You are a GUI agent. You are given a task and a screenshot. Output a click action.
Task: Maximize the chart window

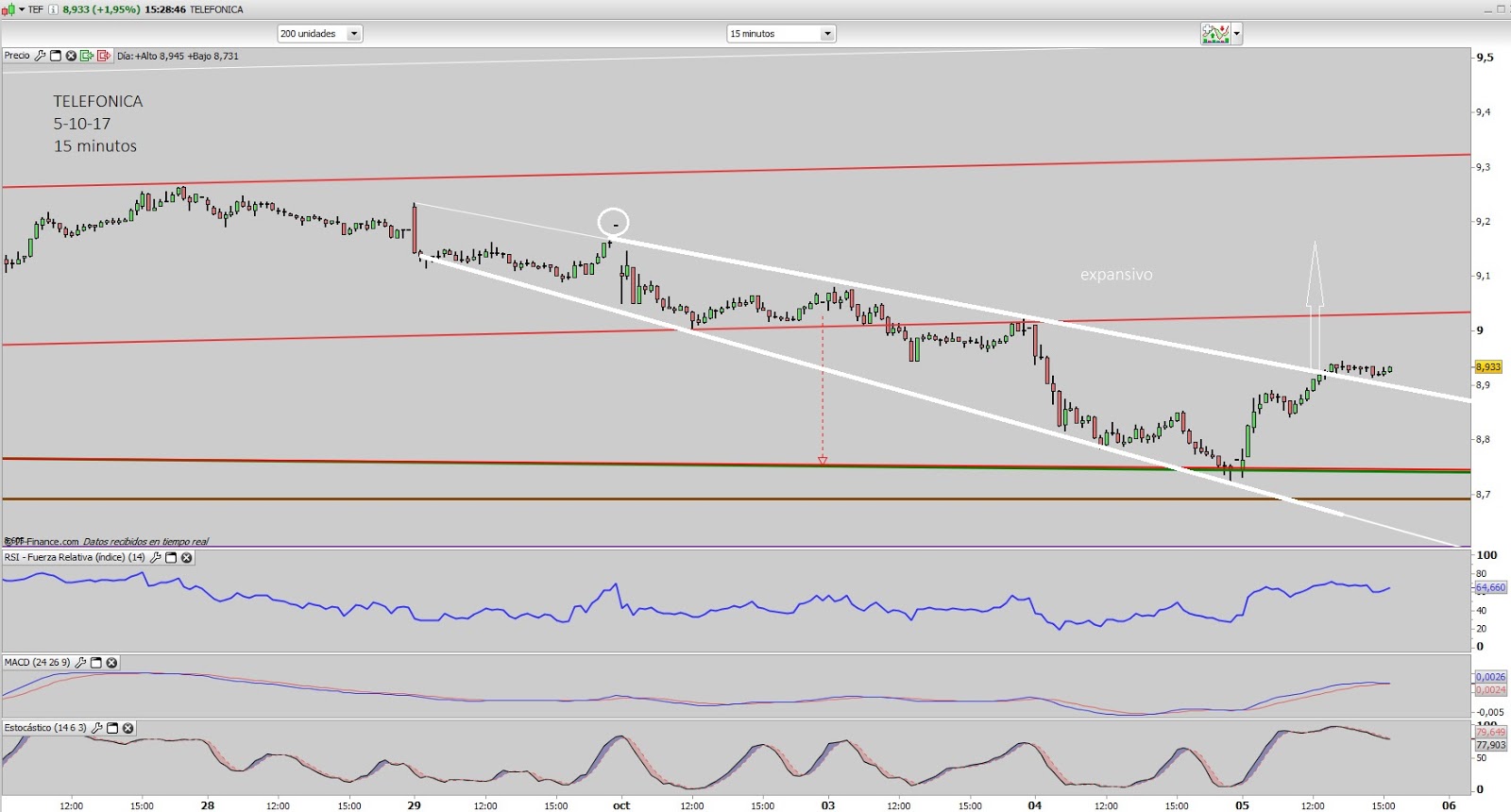(1501, 9)
